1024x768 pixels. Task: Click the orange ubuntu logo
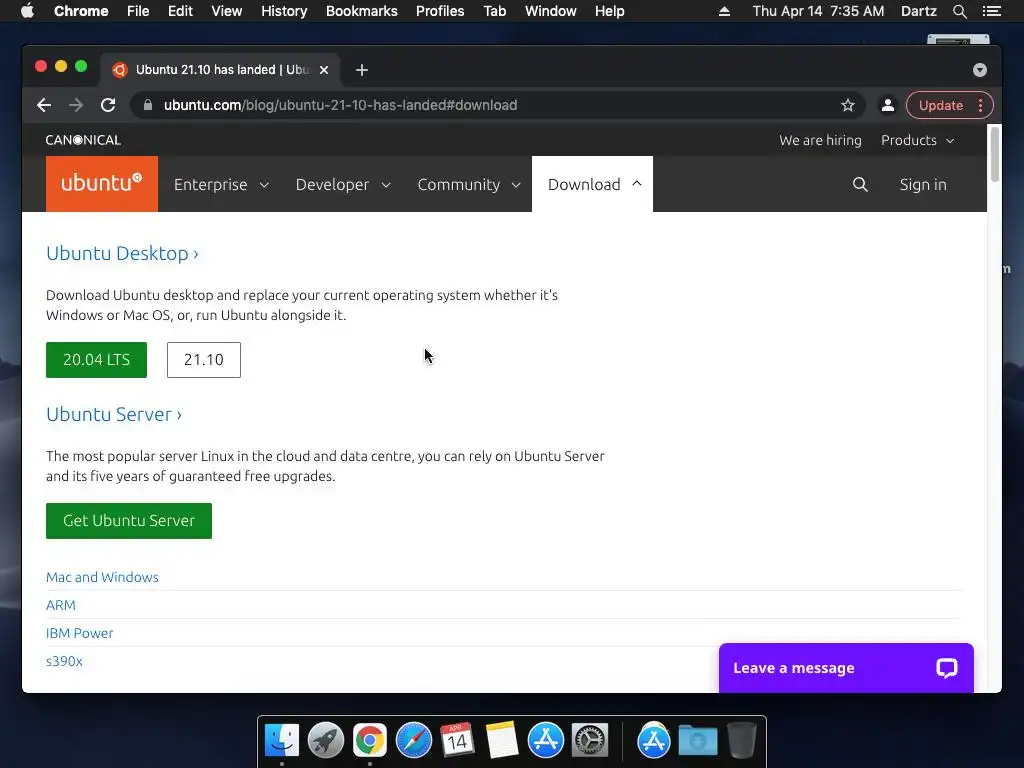[102, 184]
